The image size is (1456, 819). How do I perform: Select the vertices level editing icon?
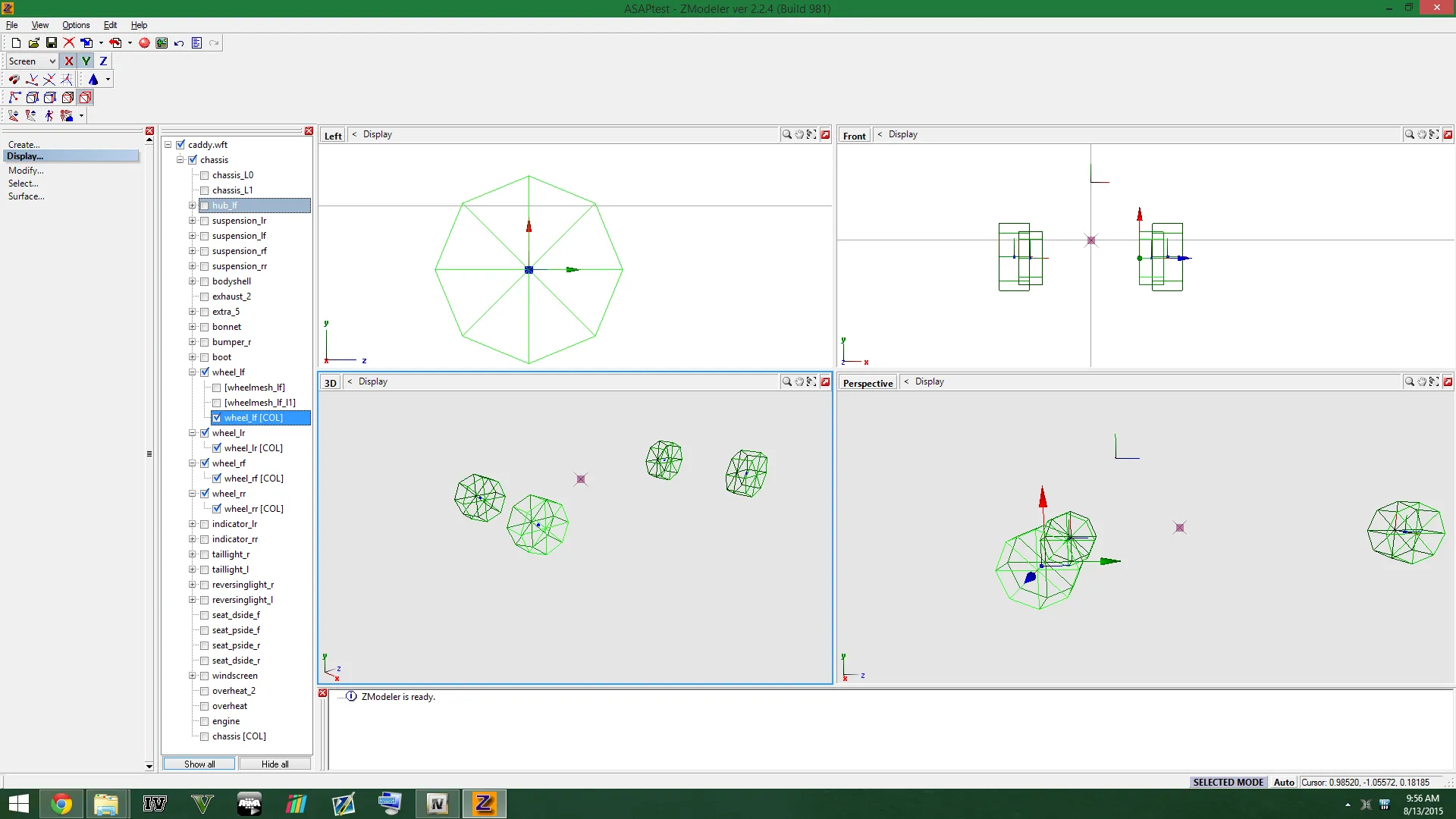14,98
